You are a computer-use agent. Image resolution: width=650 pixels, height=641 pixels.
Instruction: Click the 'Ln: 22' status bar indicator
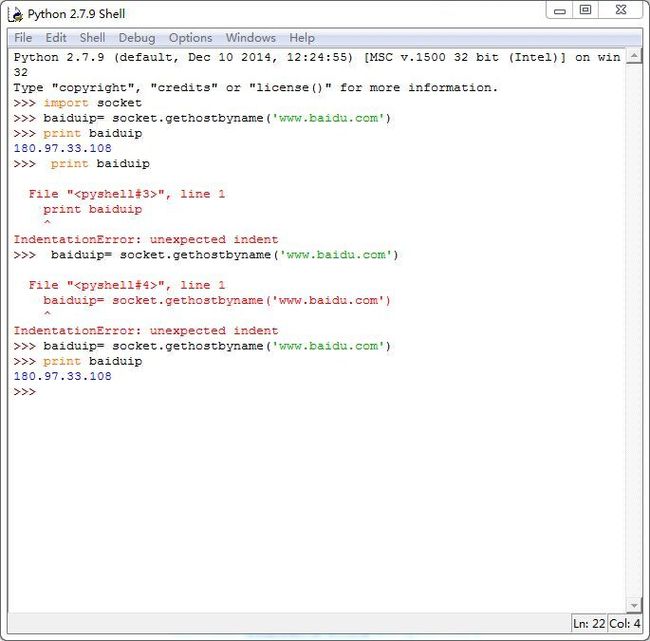pyautogui.click(x=589, y=623)
